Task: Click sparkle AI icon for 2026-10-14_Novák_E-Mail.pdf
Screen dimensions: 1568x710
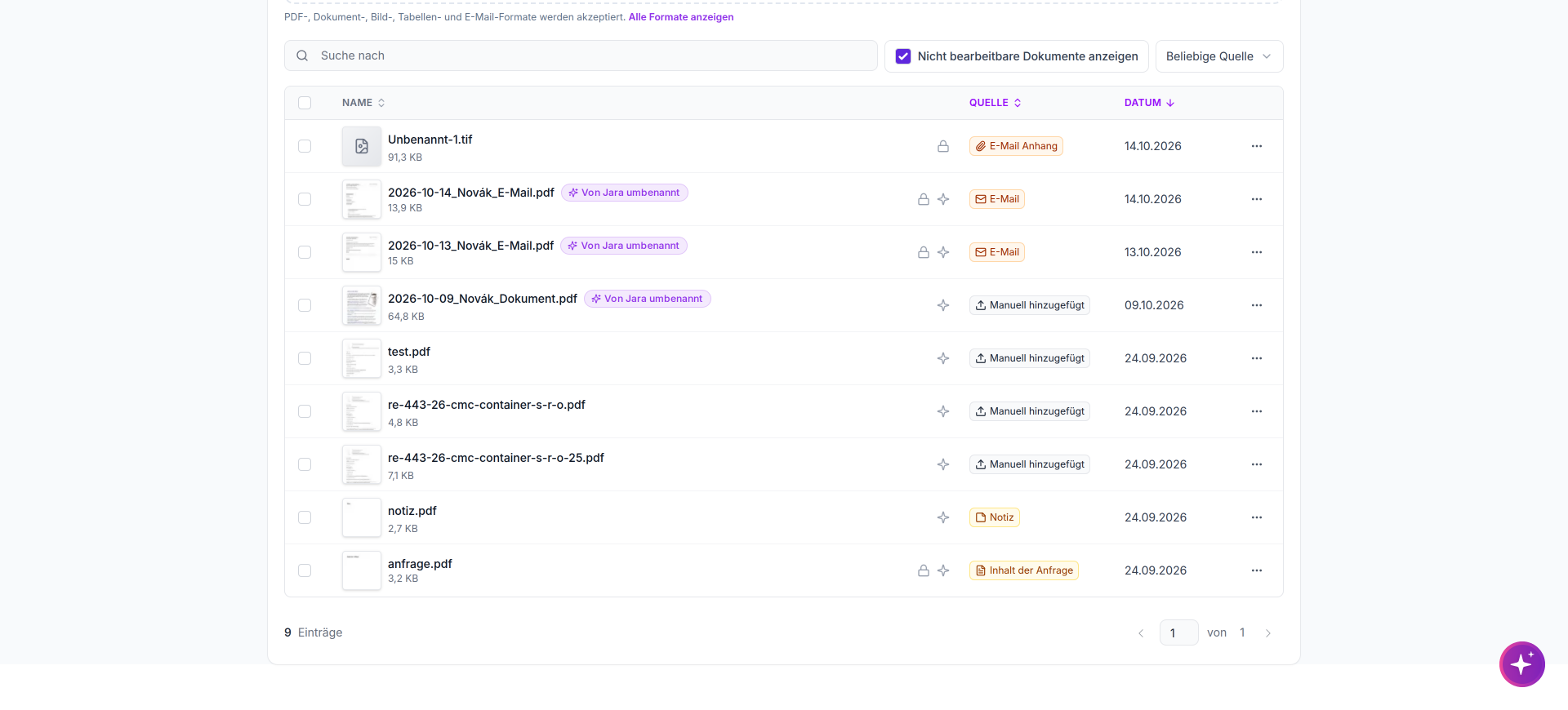Action: (943, 199)
